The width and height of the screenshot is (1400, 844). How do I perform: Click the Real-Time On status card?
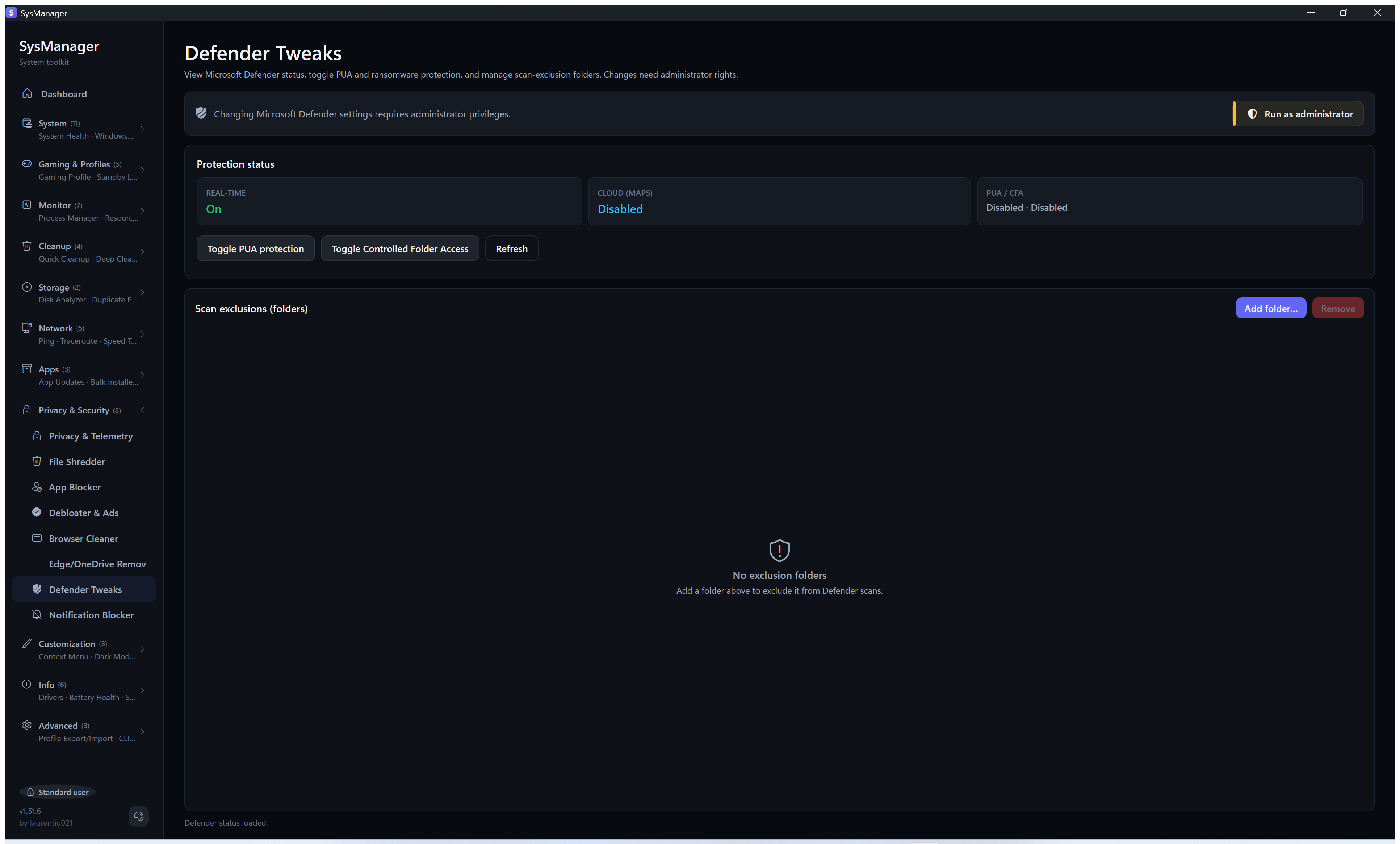(389, 201)
